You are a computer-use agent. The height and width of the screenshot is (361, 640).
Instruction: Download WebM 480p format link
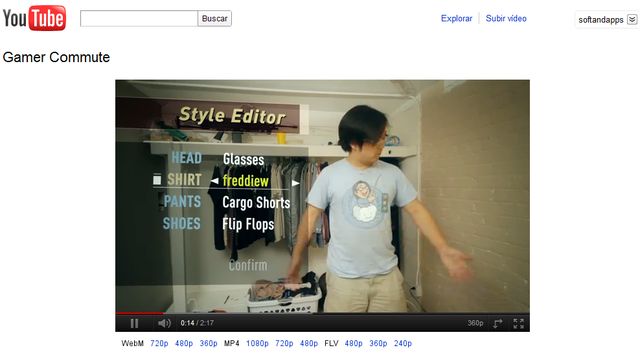[184, 343]
